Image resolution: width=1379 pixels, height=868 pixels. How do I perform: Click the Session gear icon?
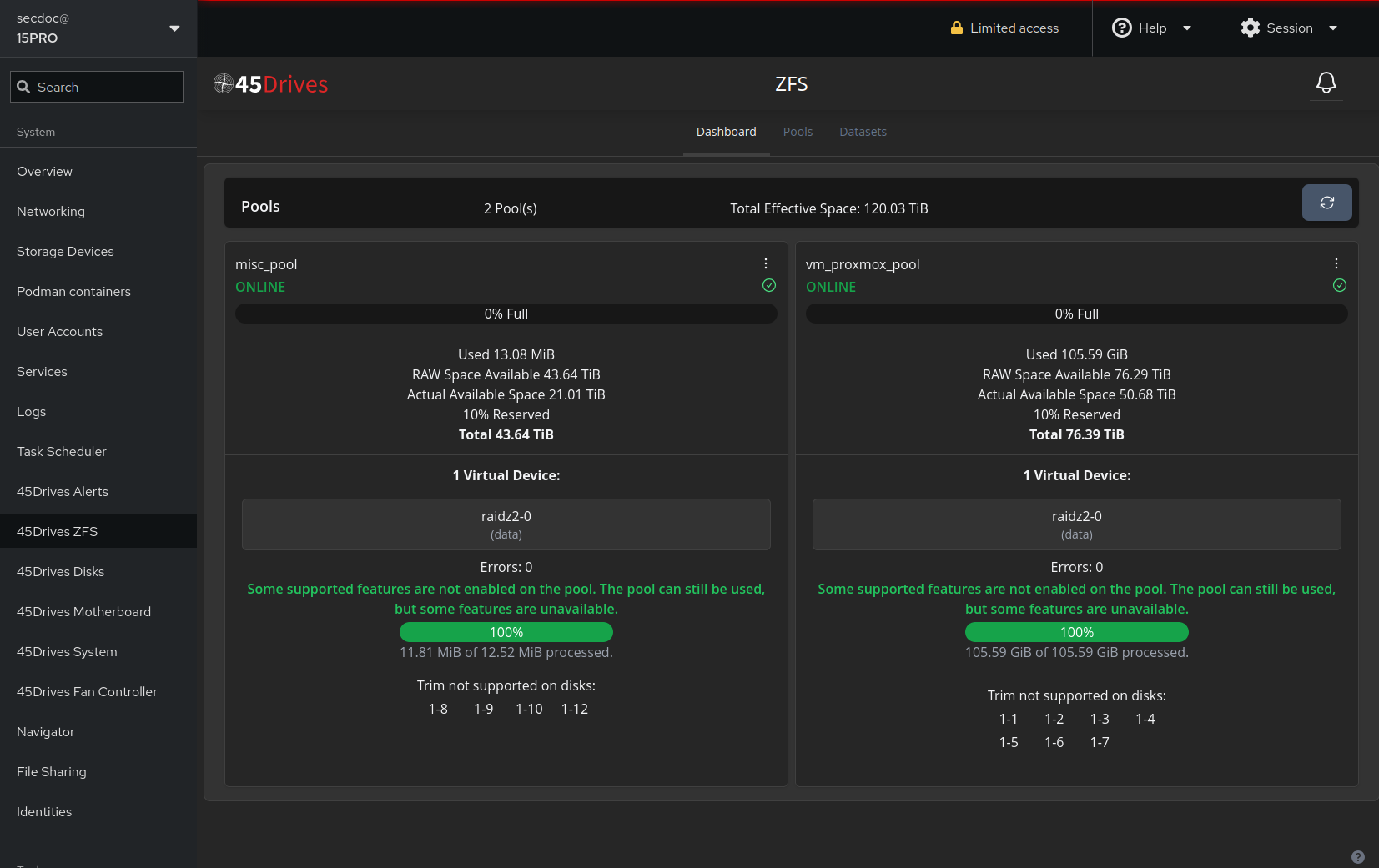click(1251, 28)
